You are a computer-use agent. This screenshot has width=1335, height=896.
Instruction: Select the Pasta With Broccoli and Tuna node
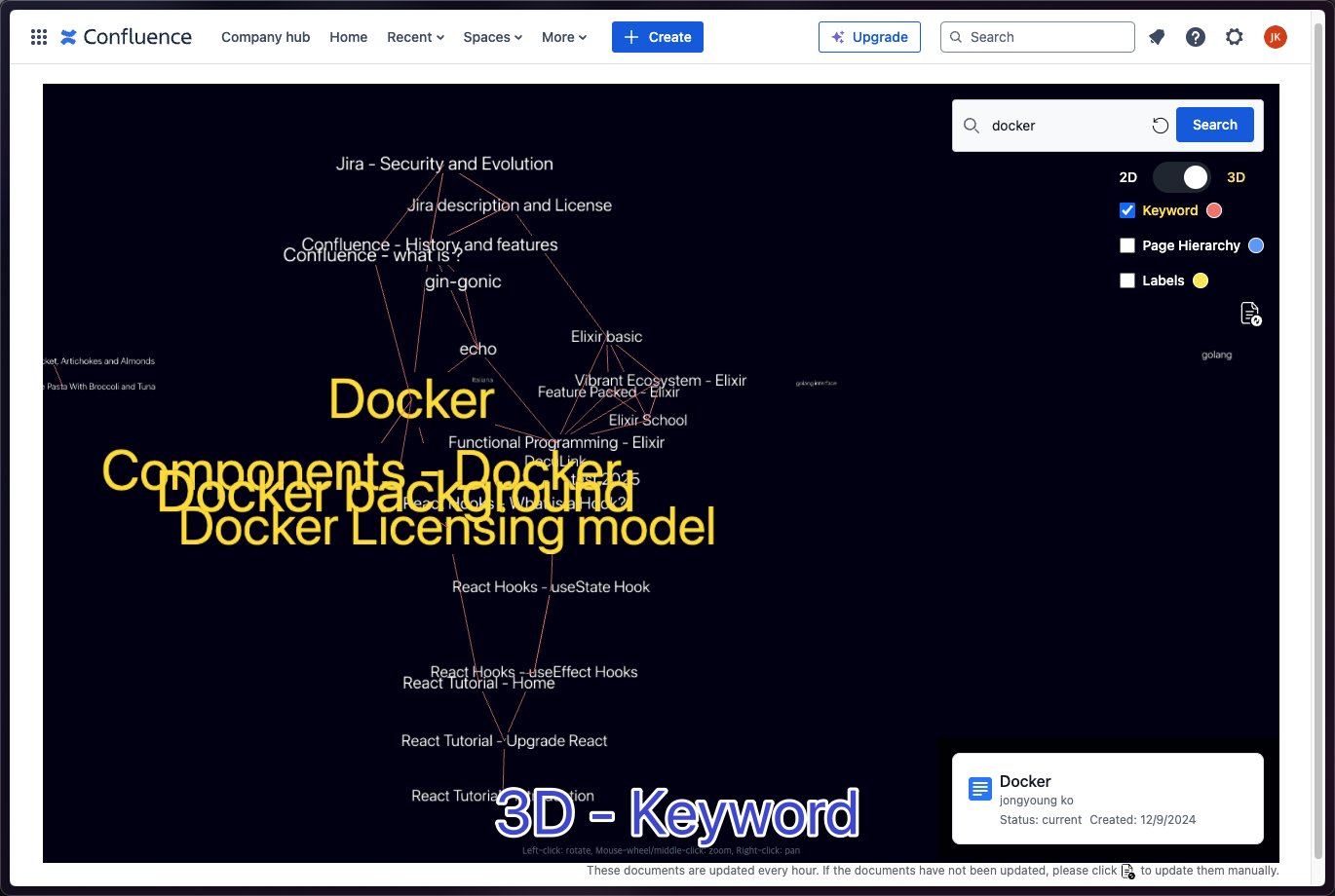tap(99, 387)
